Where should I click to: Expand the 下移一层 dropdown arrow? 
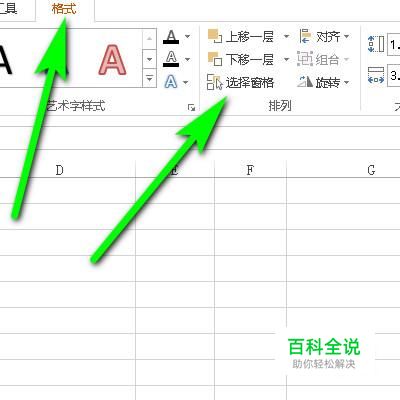(x=286, y=60)
